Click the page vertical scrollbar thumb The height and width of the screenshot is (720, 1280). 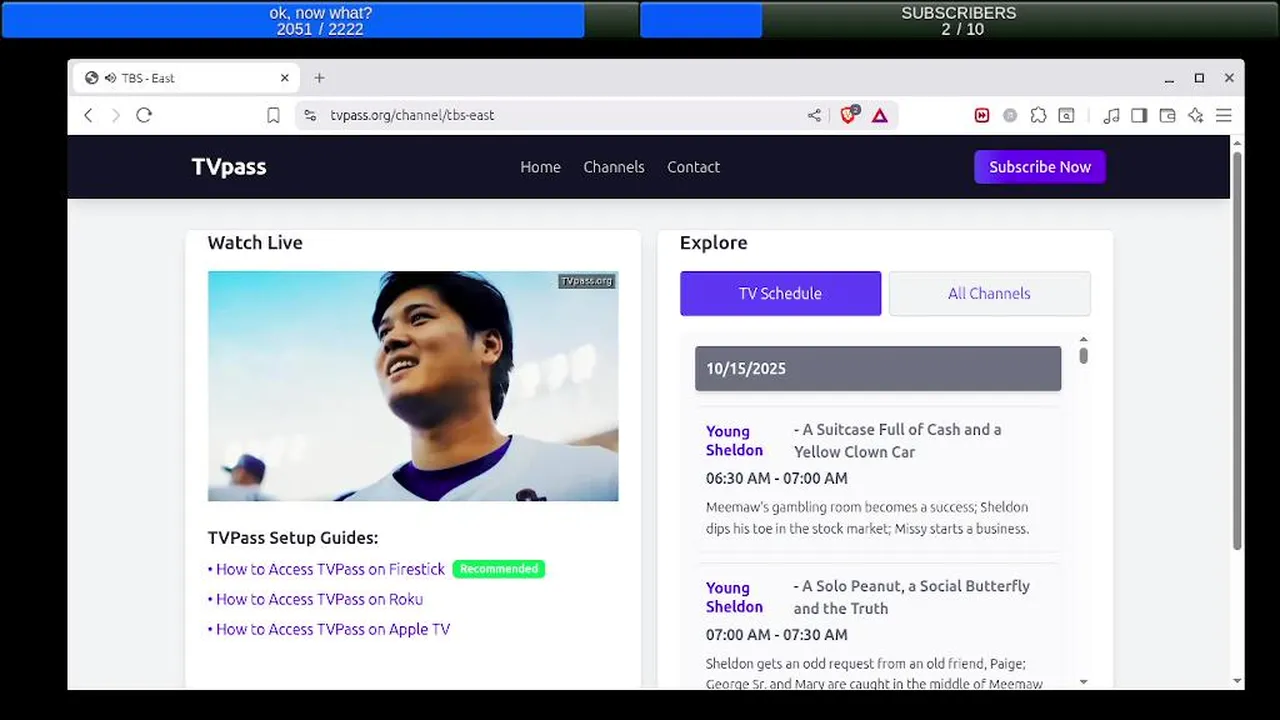[x=1237, y=350]
